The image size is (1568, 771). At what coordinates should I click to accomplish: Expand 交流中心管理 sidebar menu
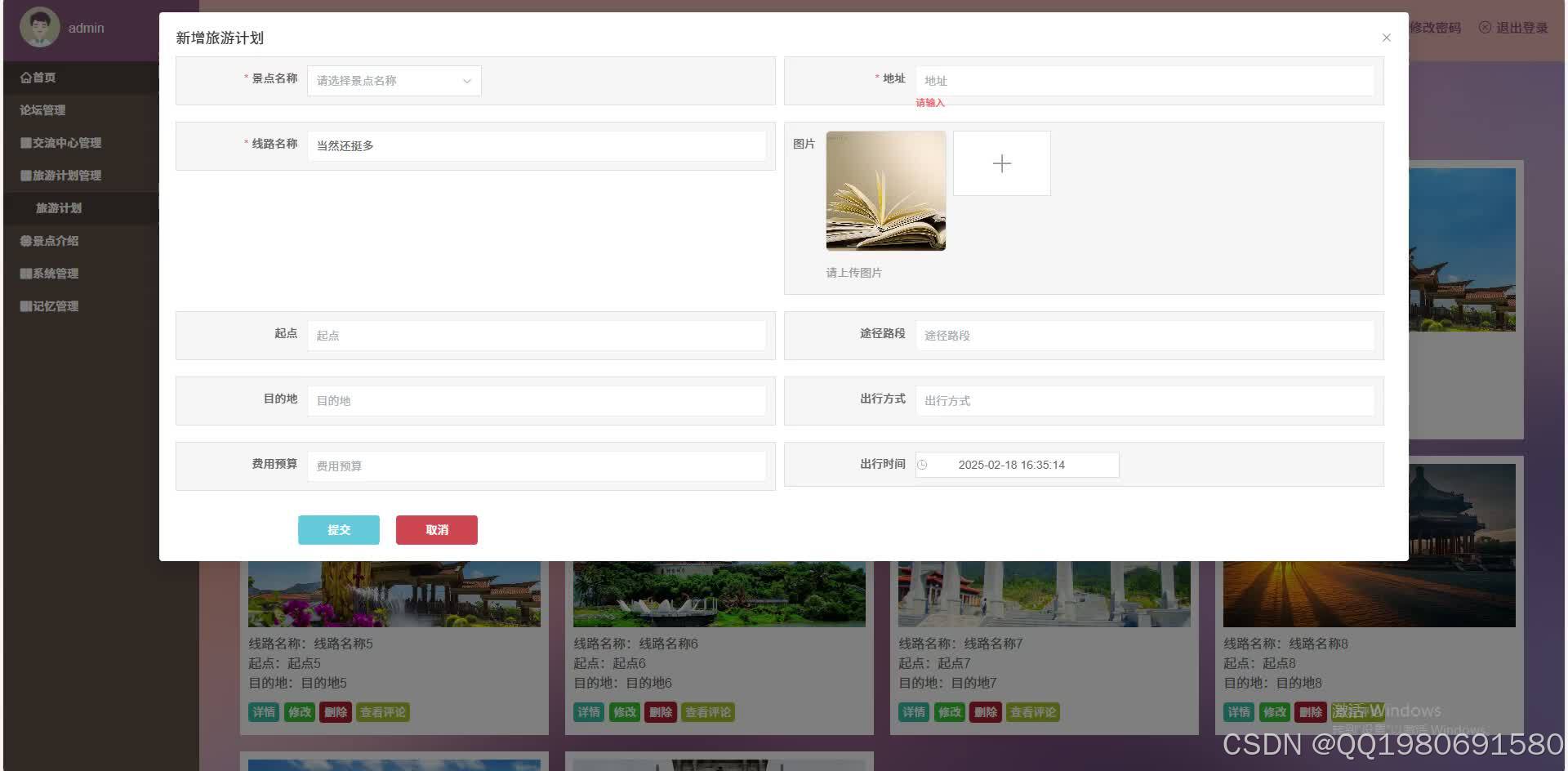[81, 143]
